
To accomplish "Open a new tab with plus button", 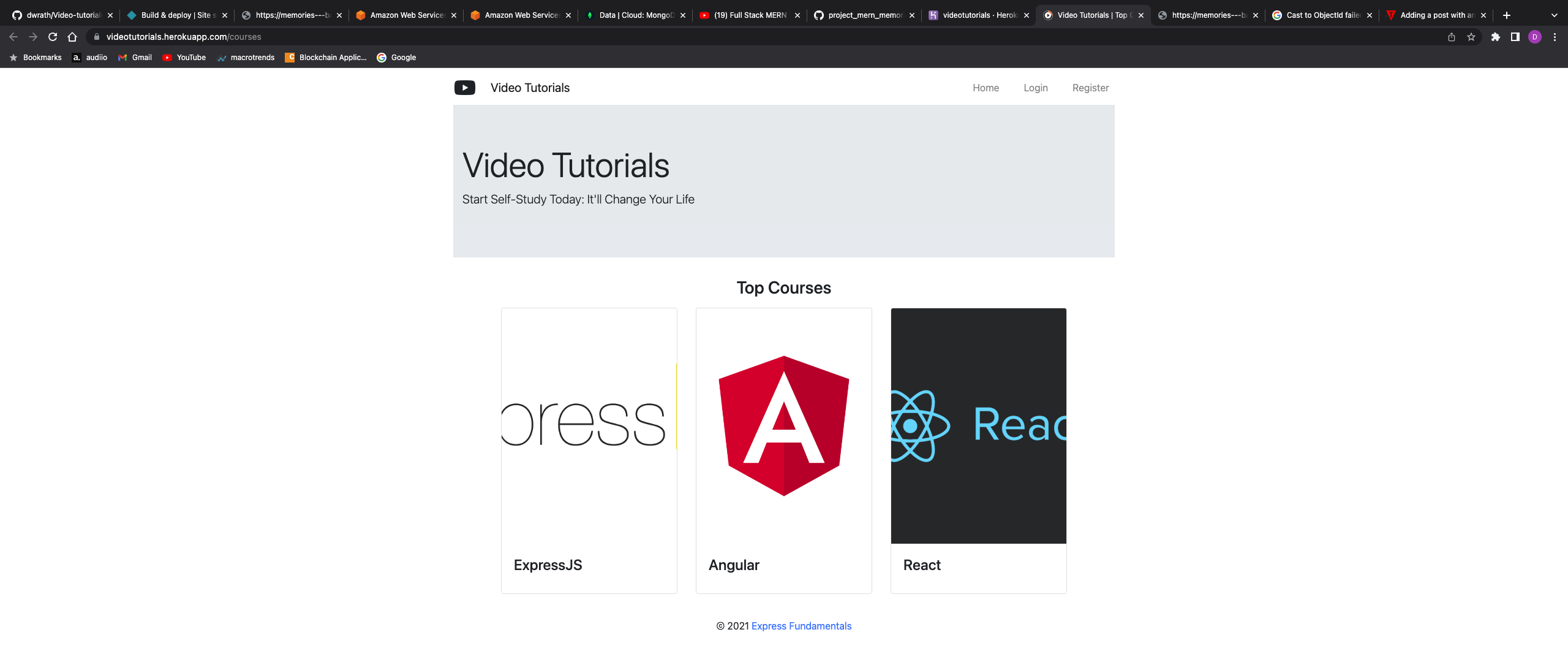I will pos(1507,15).
